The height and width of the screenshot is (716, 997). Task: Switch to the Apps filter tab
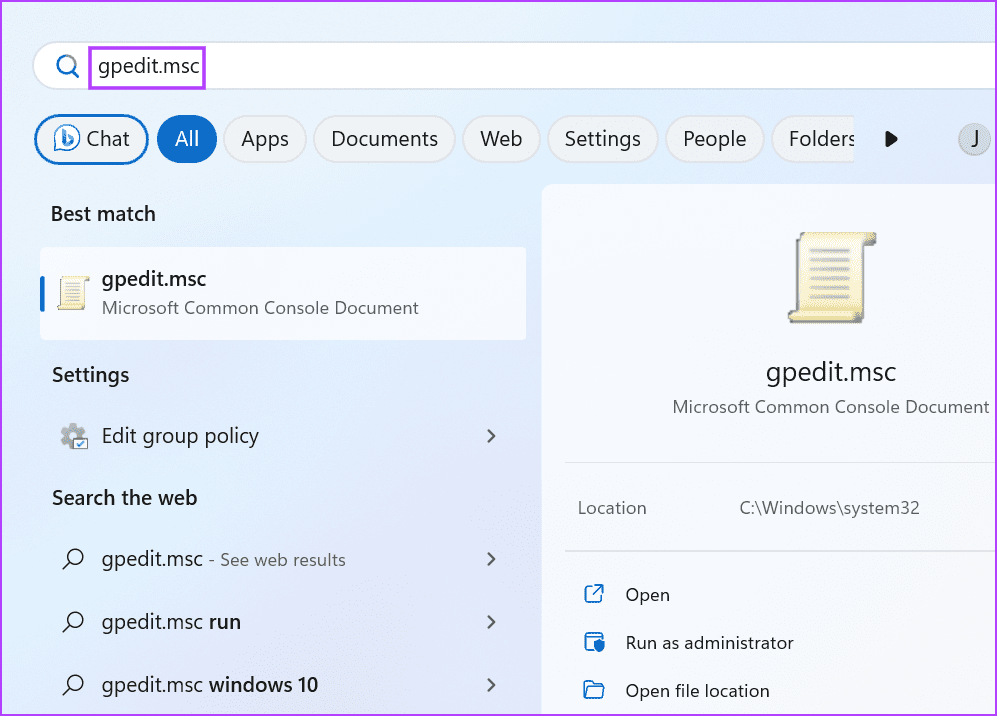coord(265,139)
